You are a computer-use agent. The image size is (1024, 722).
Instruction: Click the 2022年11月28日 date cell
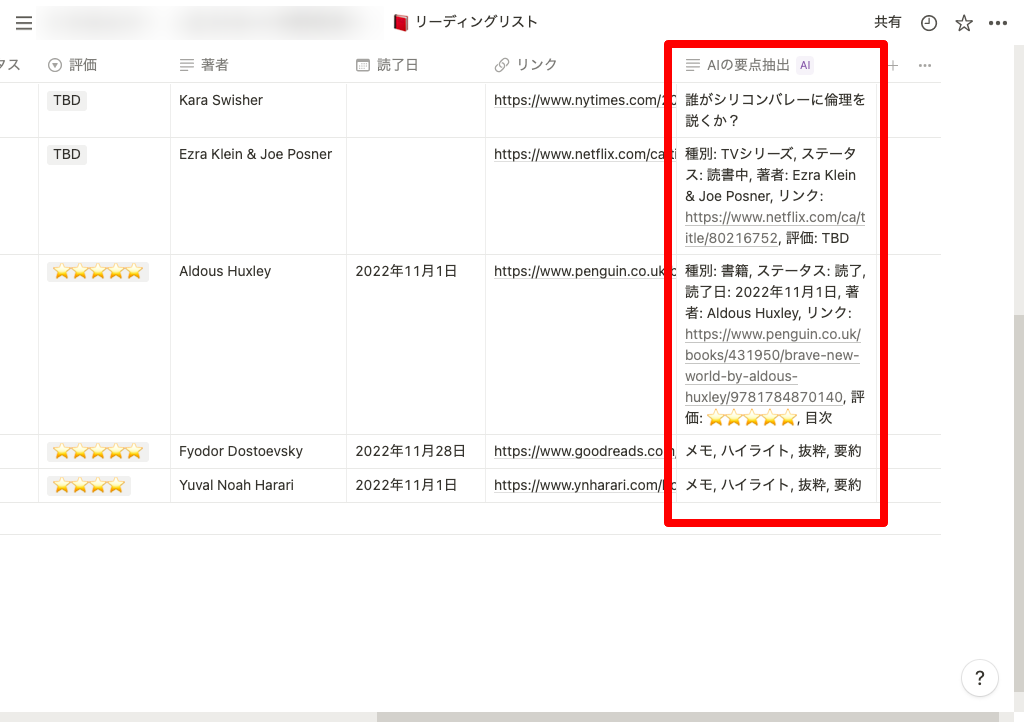pos(410,451)
